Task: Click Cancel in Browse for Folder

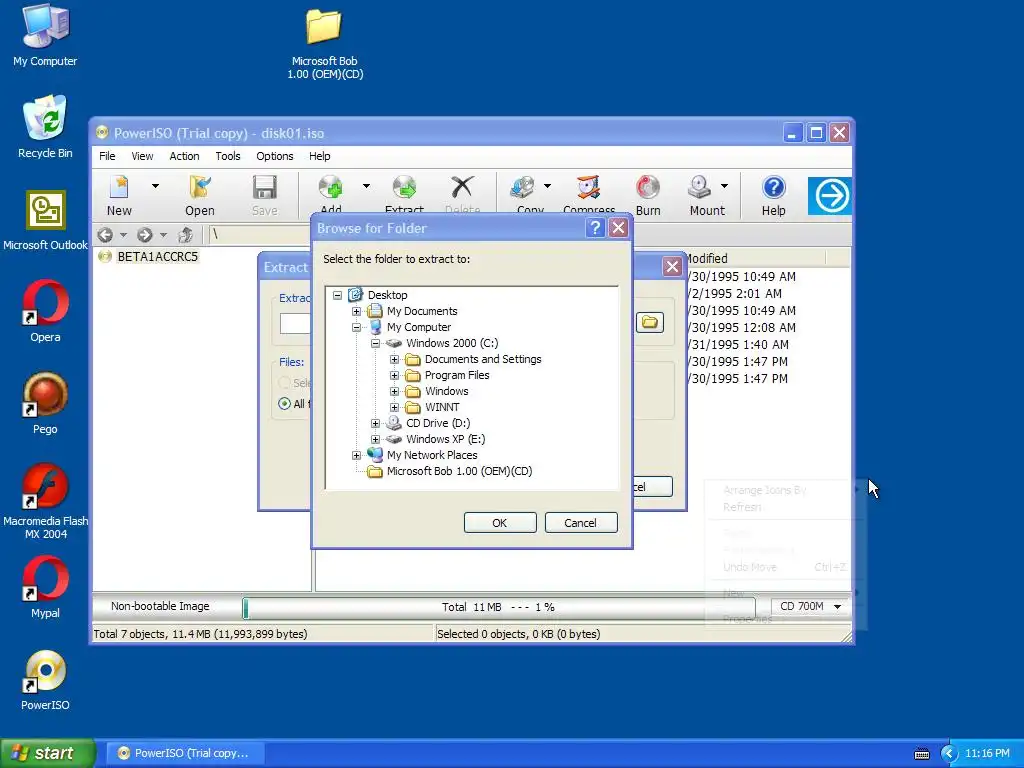Action: [x=581, y=522]
